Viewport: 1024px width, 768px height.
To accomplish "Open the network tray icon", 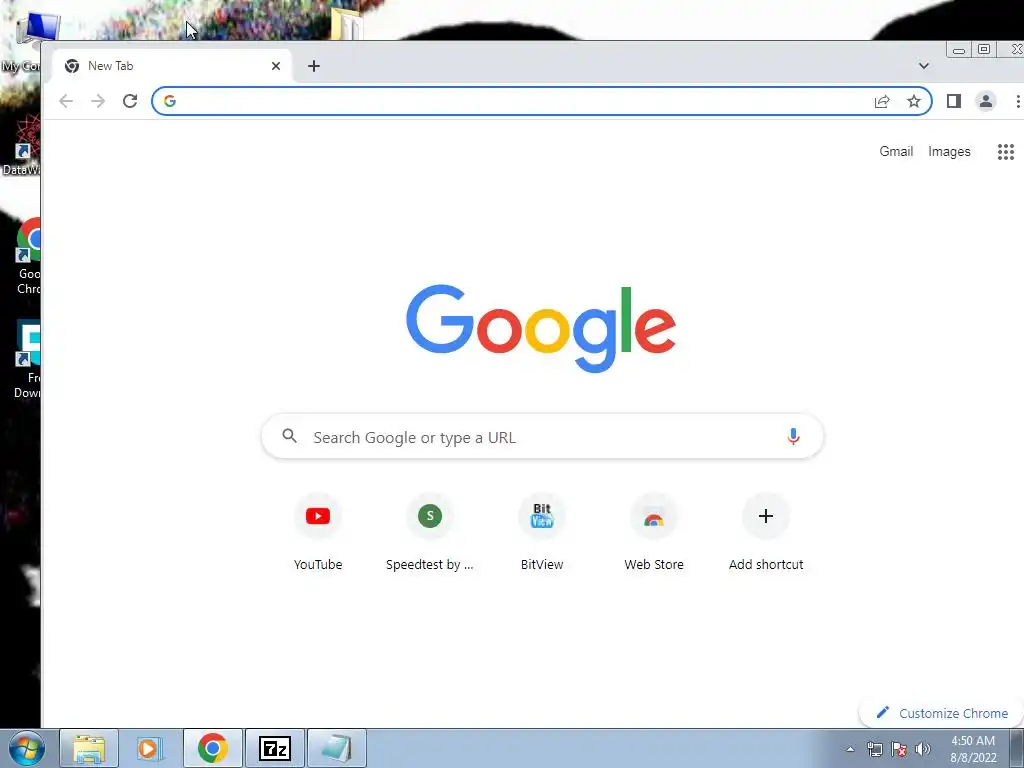I will click(874, 749).
